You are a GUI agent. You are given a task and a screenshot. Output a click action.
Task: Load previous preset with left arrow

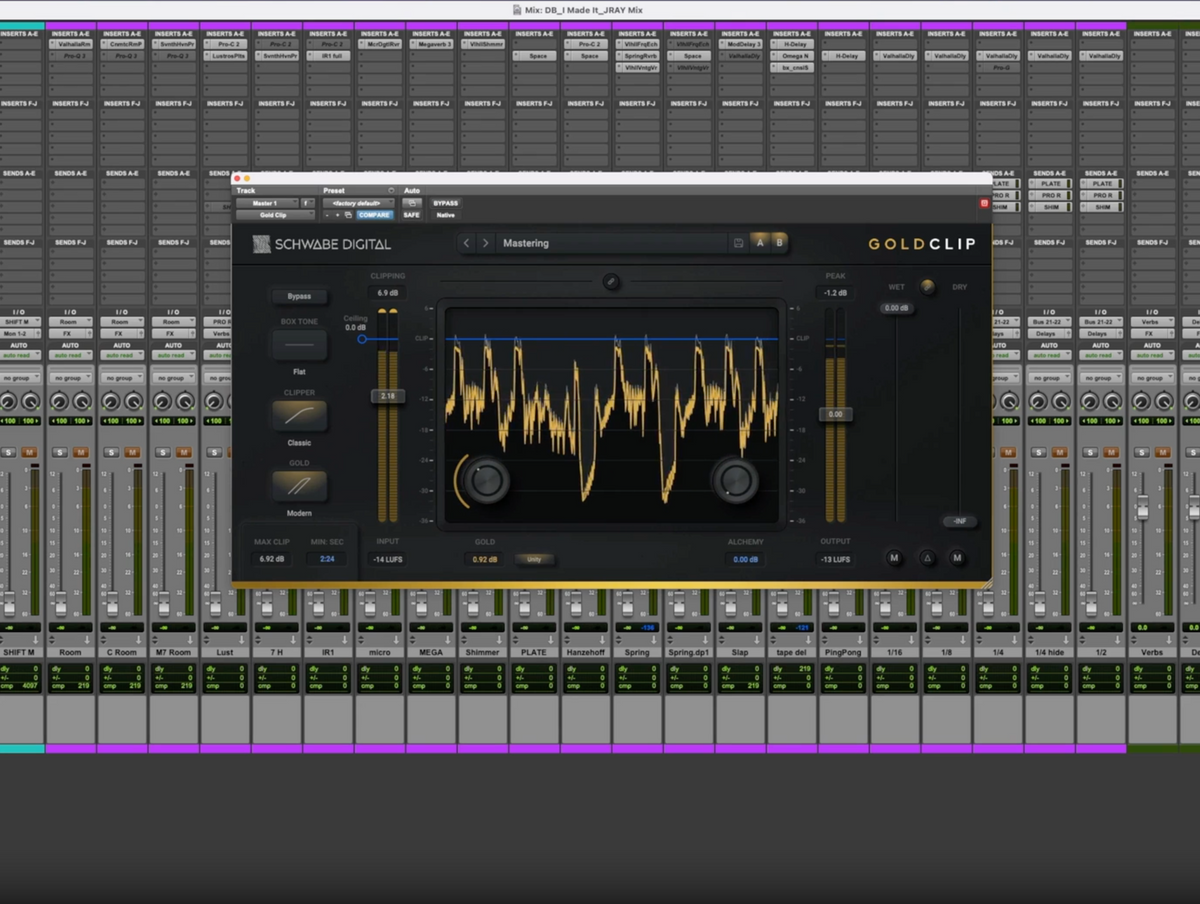coord(467,243)
